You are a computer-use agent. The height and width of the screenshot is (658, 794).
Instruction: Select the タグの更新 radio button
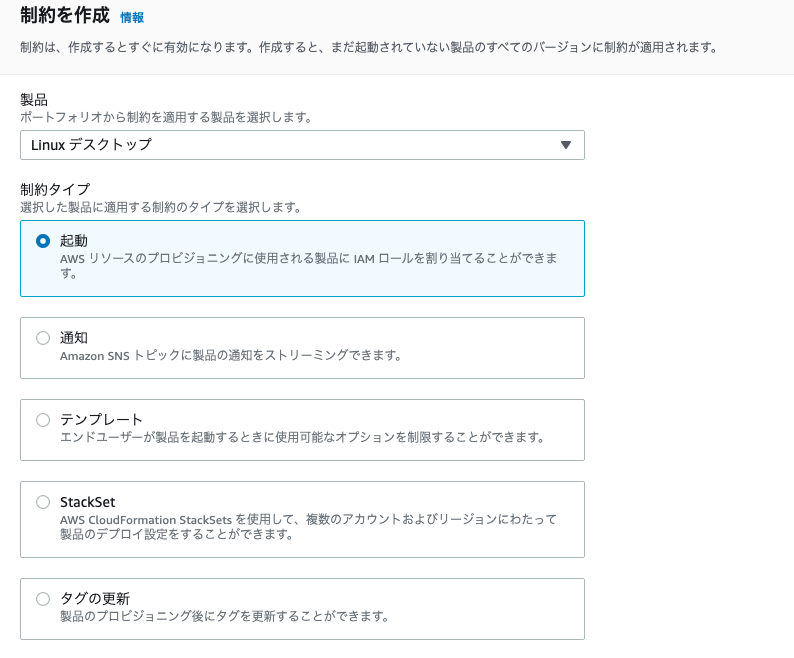(43, 599)
